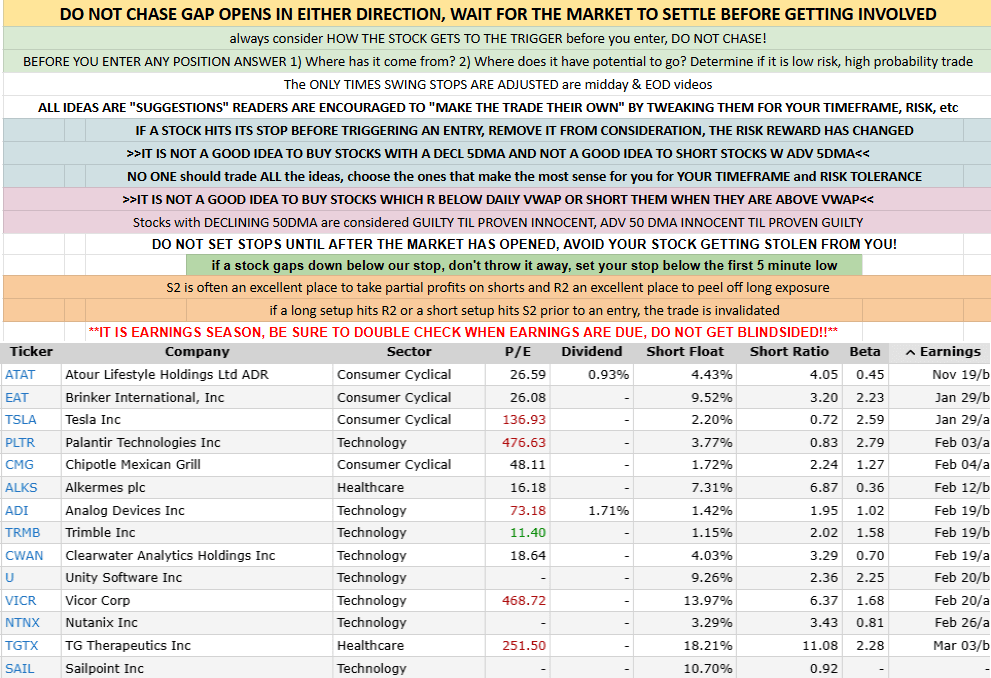Open the ADI ticker link
Viewport: 991px width, 678px height.
point(16,511)
